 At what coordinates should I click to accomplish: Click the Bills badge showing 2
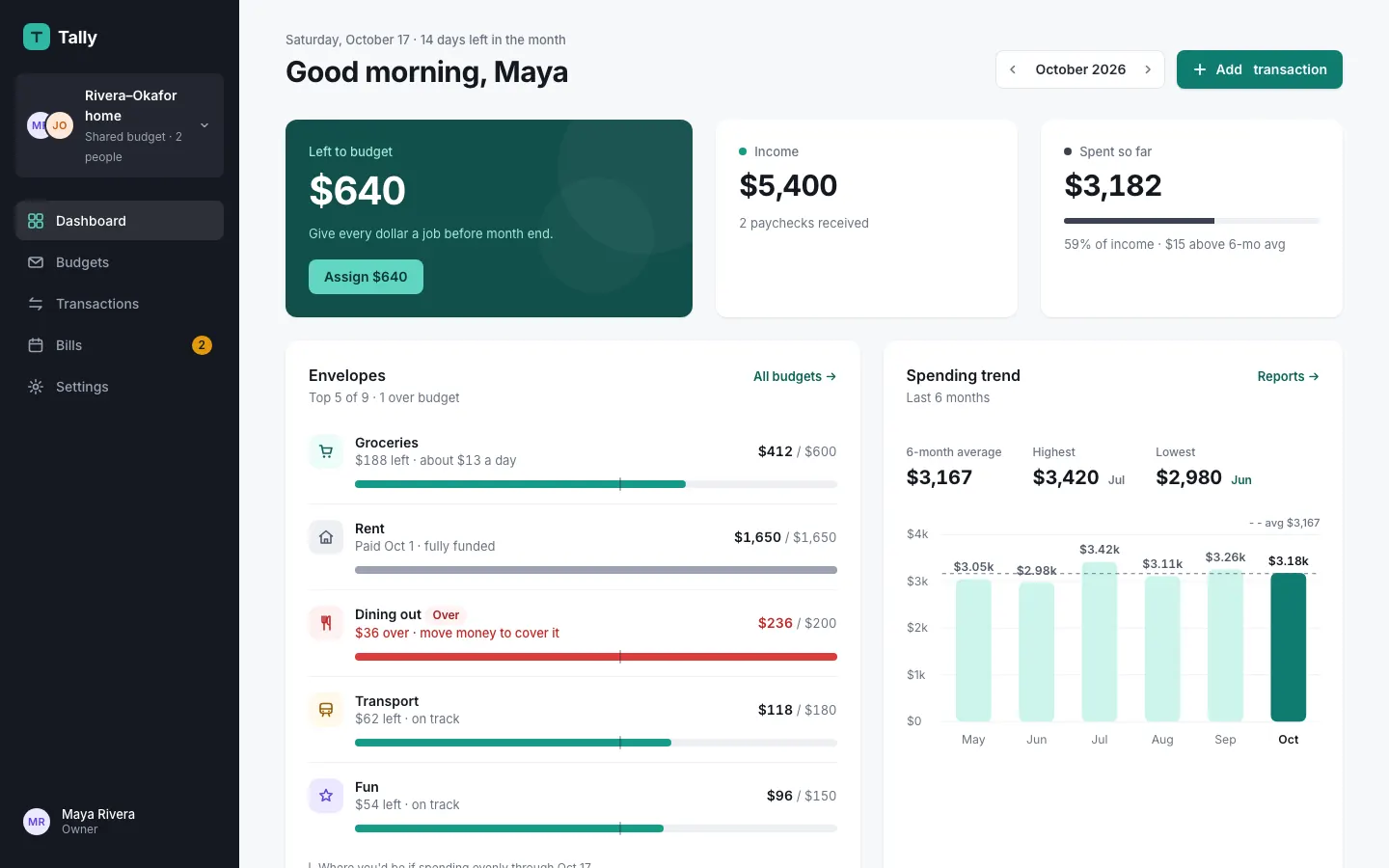[202, 345]
